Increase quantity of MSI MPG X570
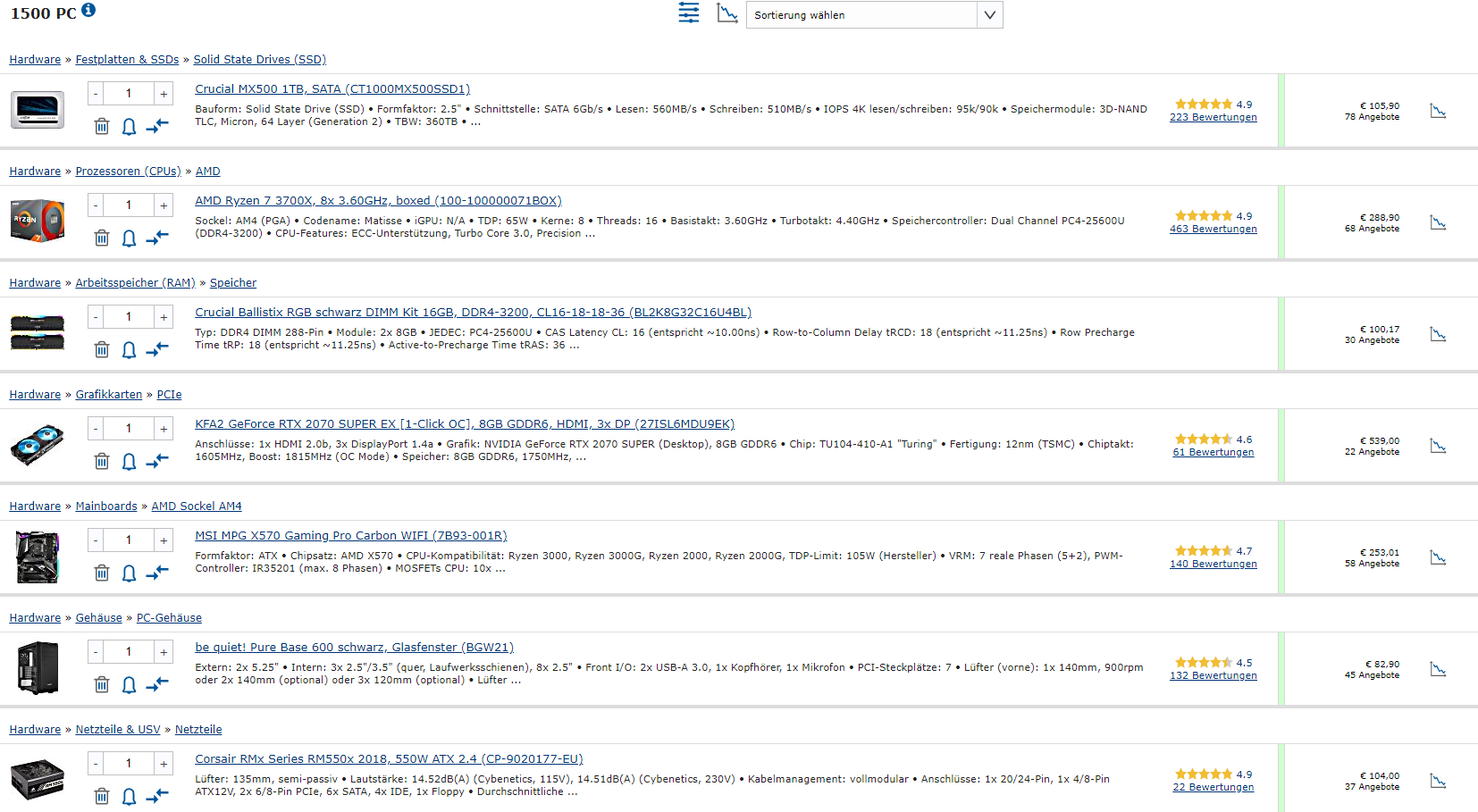This screenshot has height=812, width=1478. [x=164, y=540]
